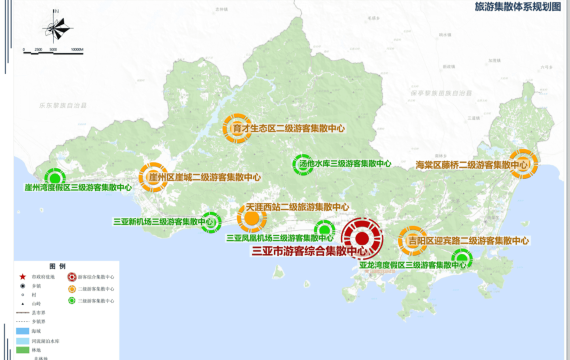Click the light blue river-lake legend swatch

[23, 341]
